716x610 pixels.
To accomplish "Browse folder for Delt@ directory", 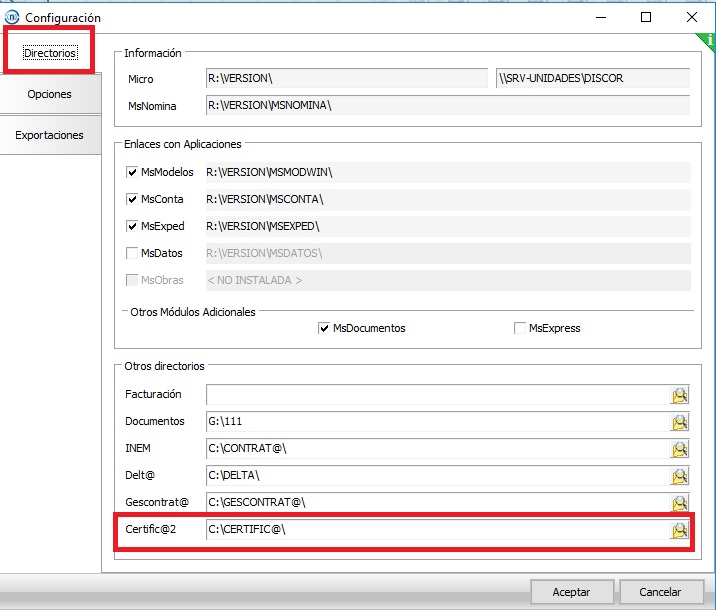I will click(x=679, y=476).
